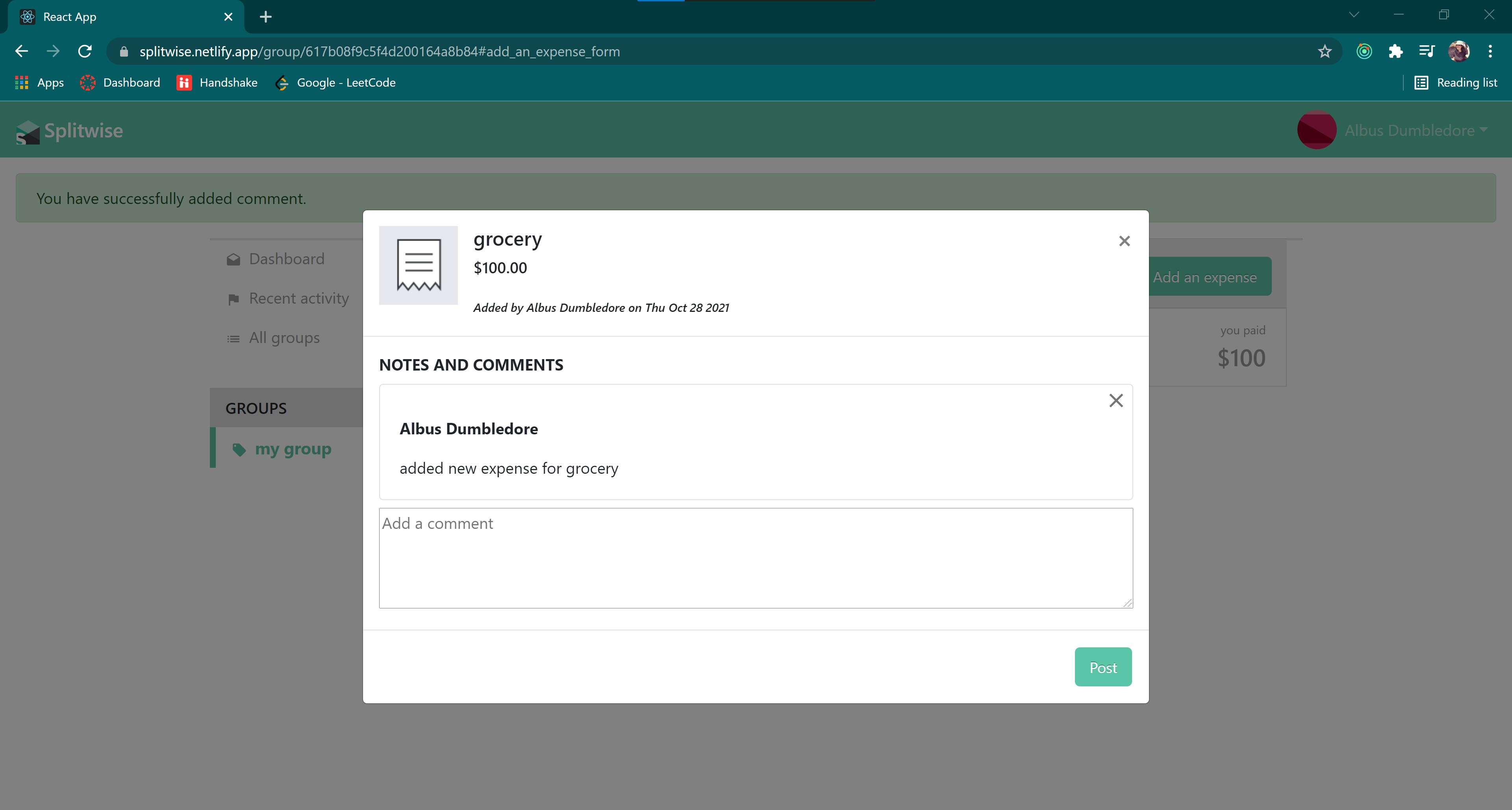Screen dimensions: 1512x810
Task: Delete Albus Dumbledore's comment
Action: (x=1116, y=400)
